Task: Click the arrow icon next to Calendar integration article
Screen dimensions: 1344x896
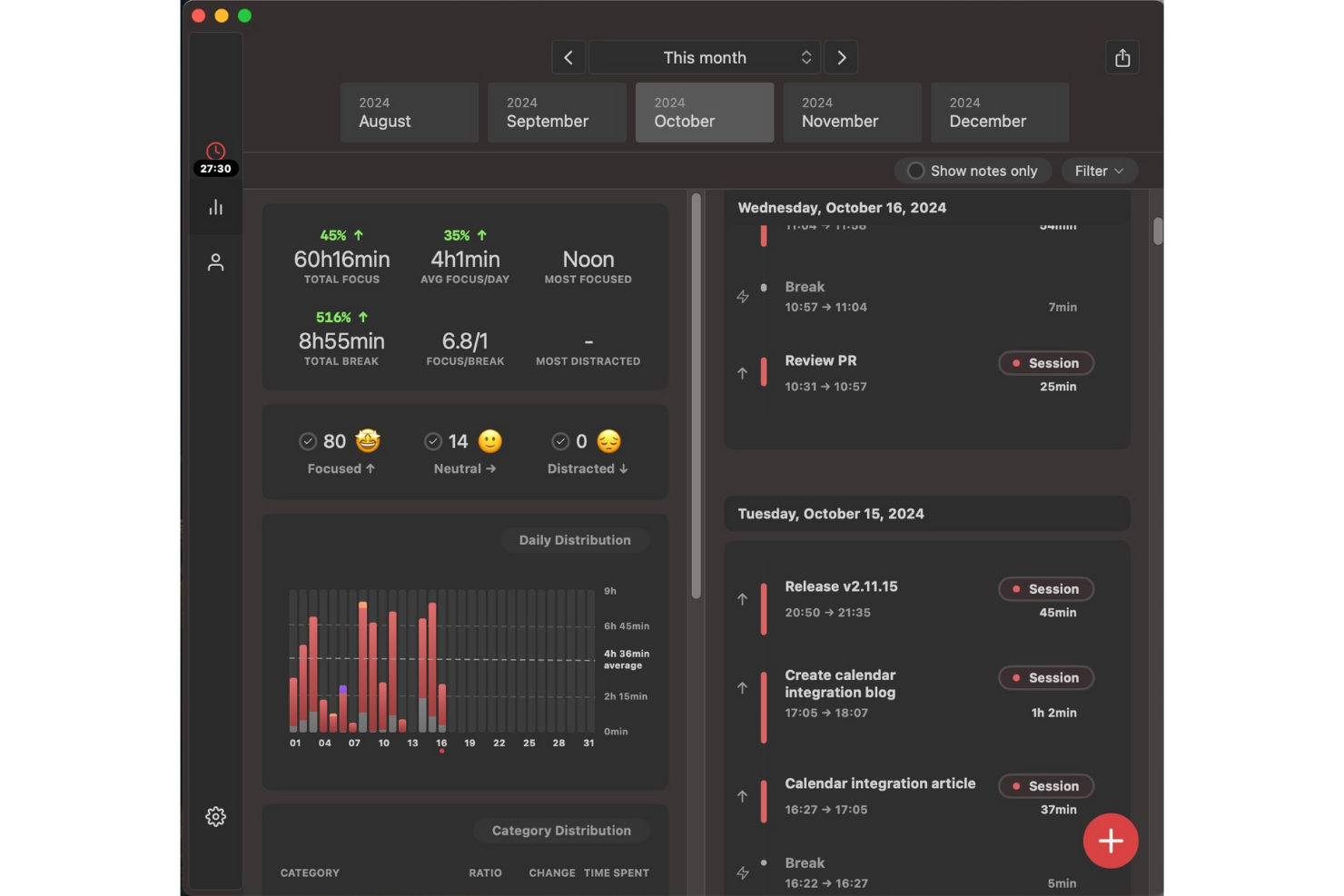Action: pyautogui.click(x=743, y=796)
